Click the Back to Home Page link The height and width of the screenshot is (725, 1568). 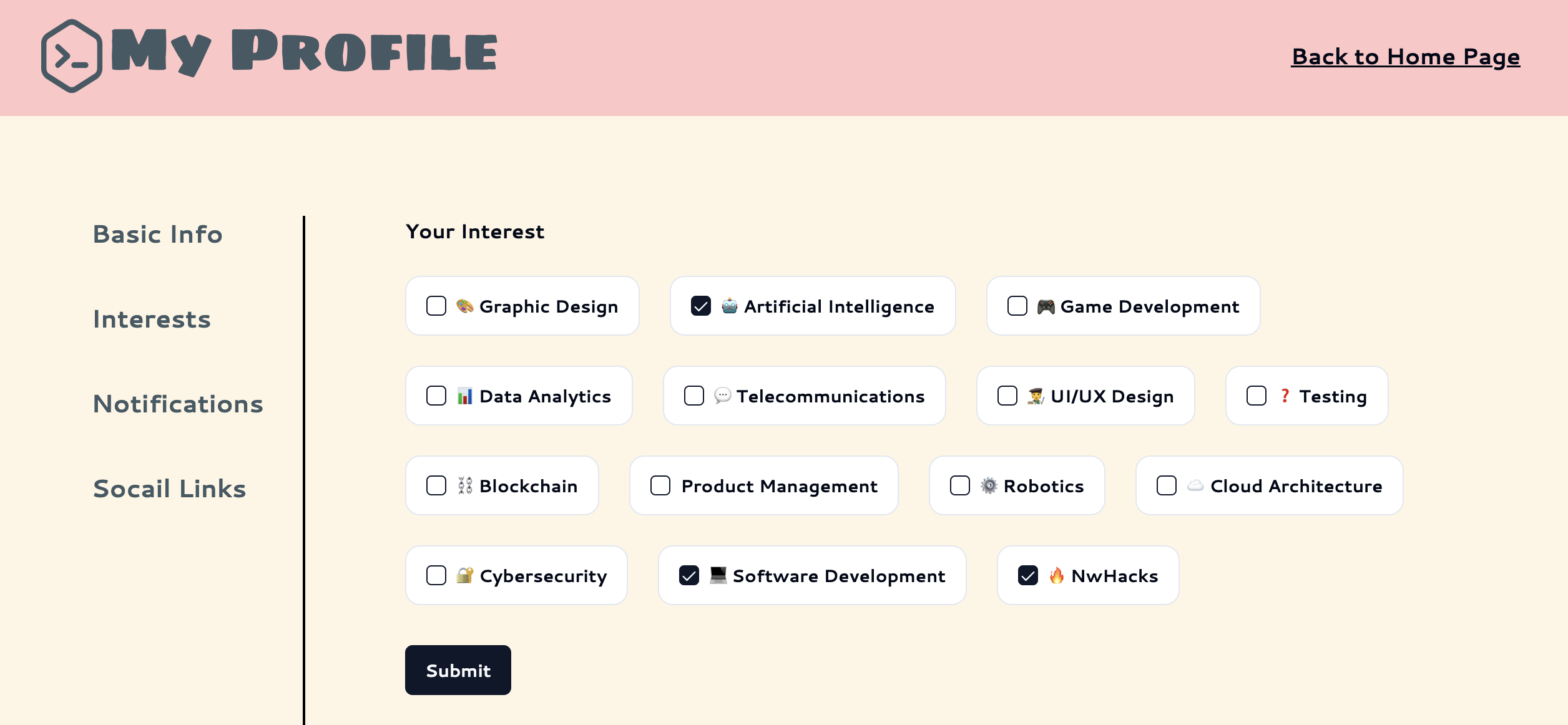pos(1404,57)
